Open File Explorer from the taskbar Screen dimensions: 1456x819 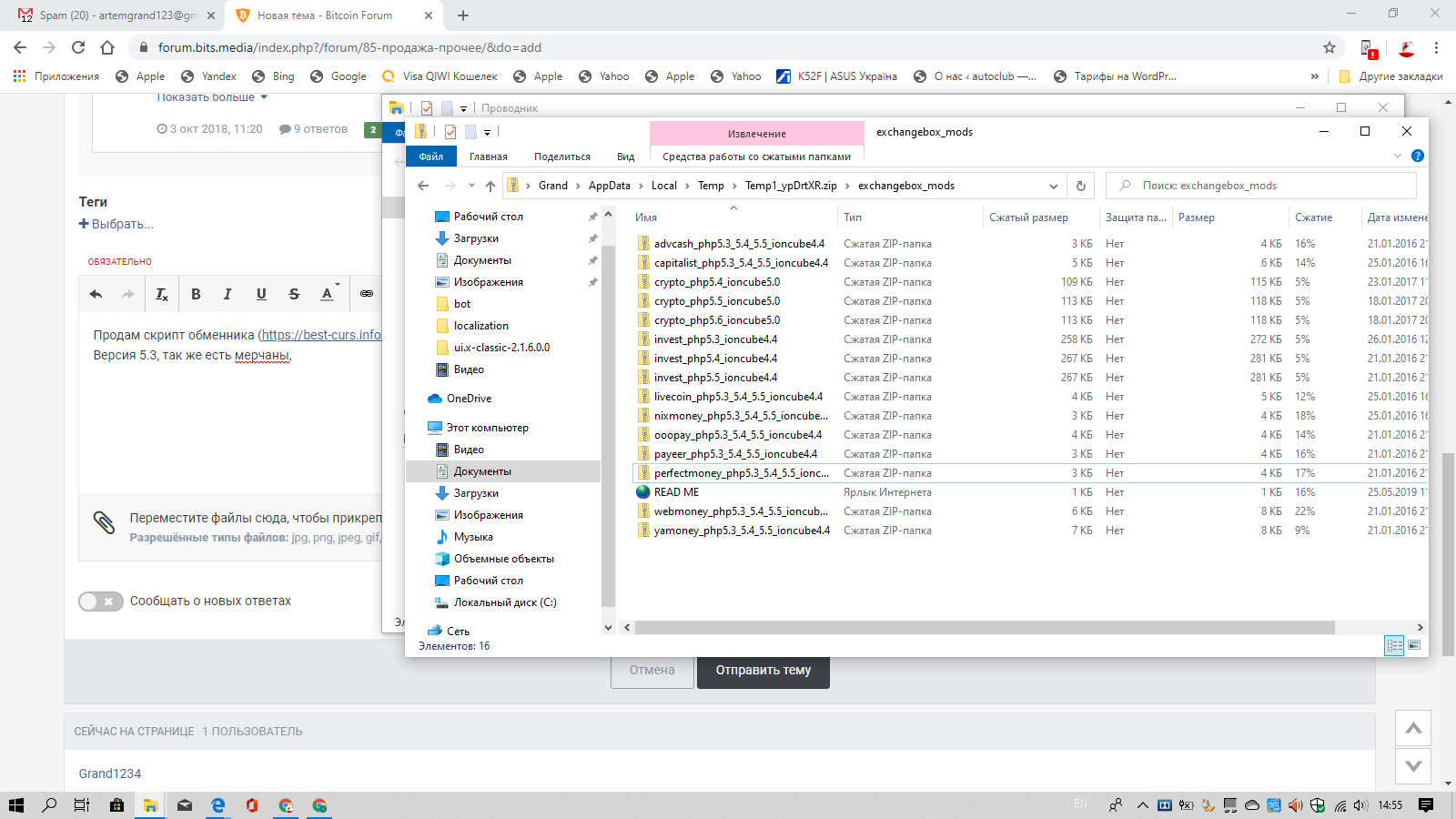[x=150, y=805]
